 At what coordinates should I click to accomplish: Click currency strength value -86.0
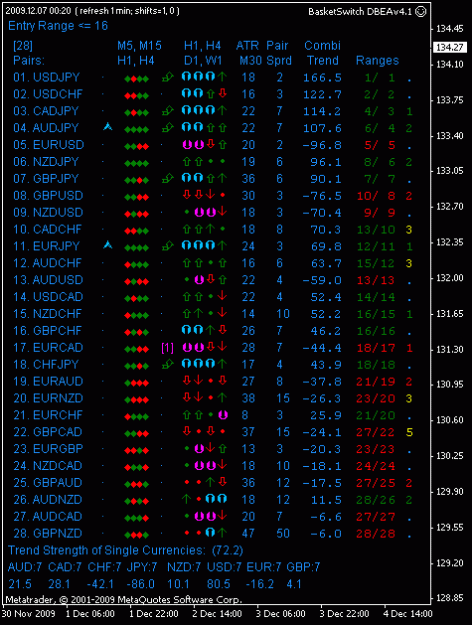click(140, 584)
